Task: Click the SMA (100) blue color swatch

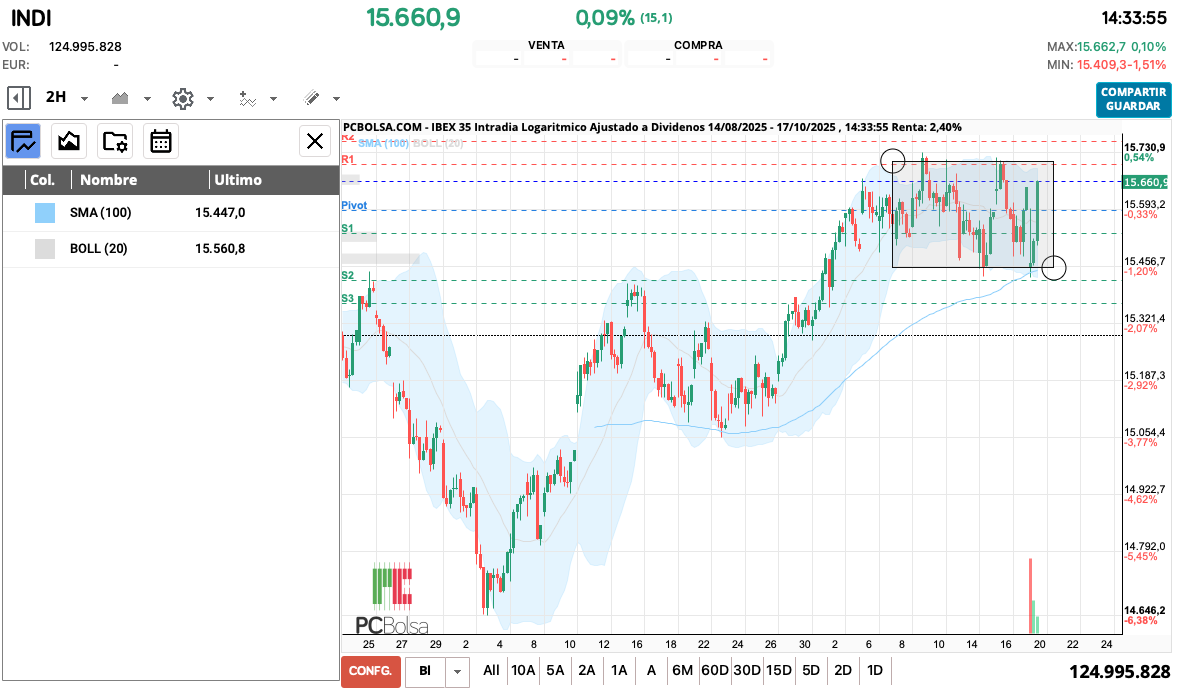Action: pos(45,213)
